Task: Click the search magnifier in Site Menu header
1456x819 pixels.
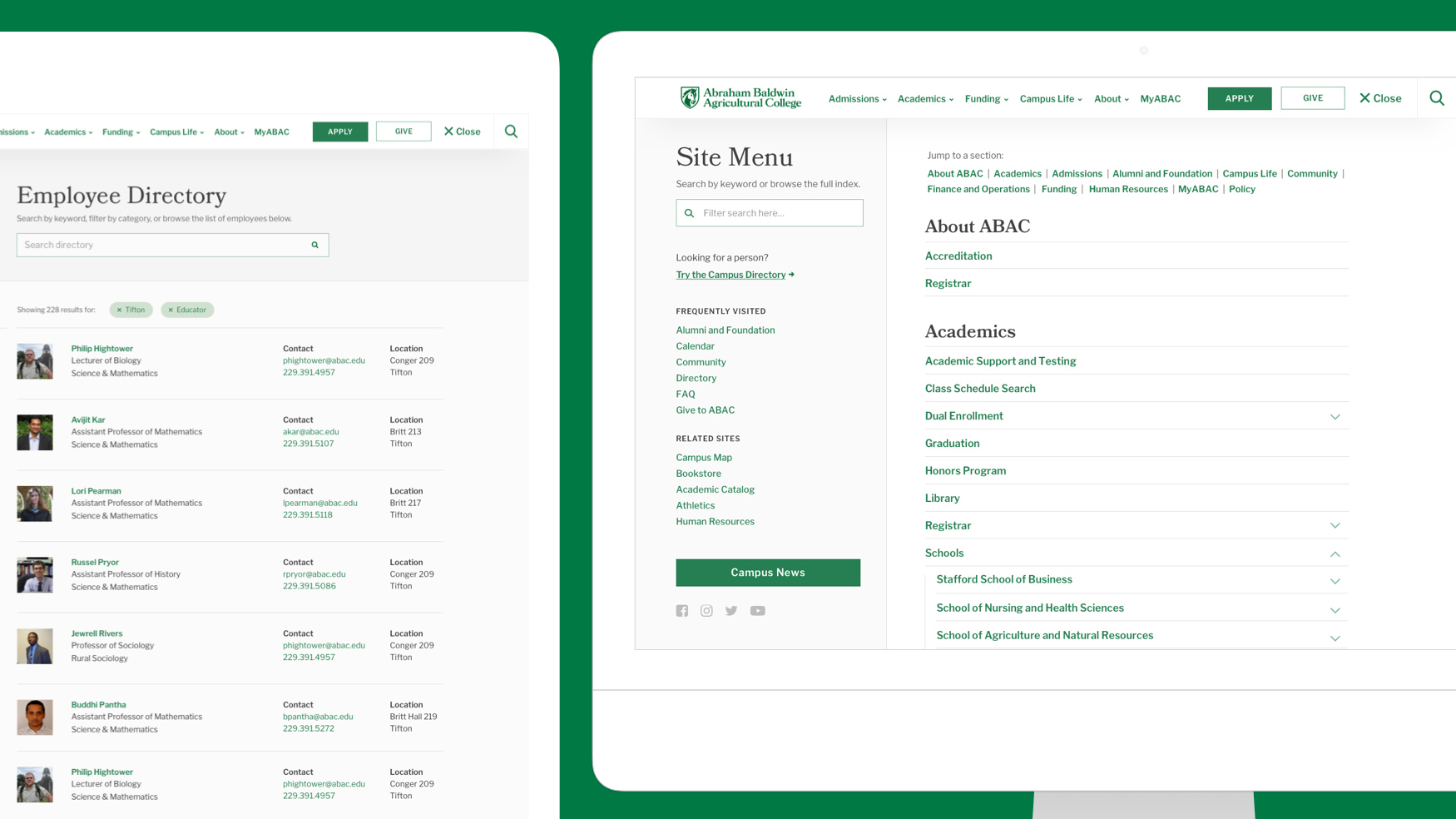Action: (1437, 98)
